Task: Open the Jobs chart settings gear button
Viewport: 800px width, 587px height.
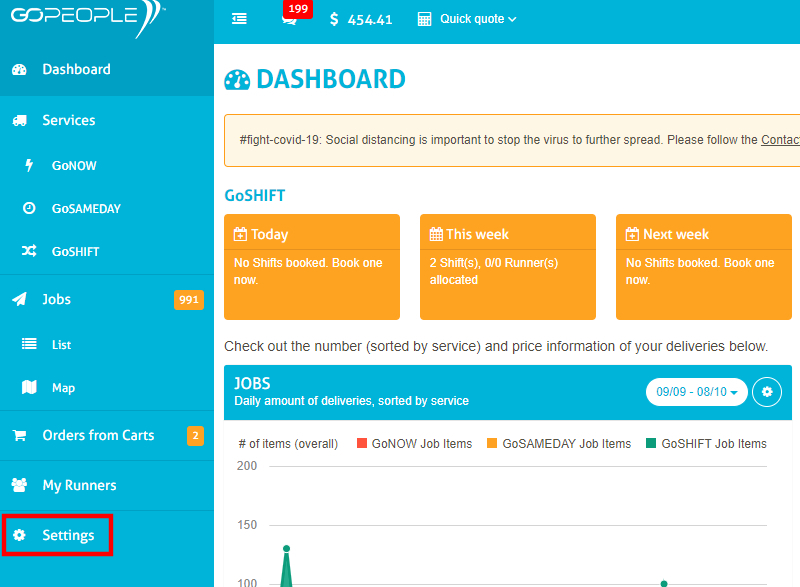Action: click(x=767, y=392)
